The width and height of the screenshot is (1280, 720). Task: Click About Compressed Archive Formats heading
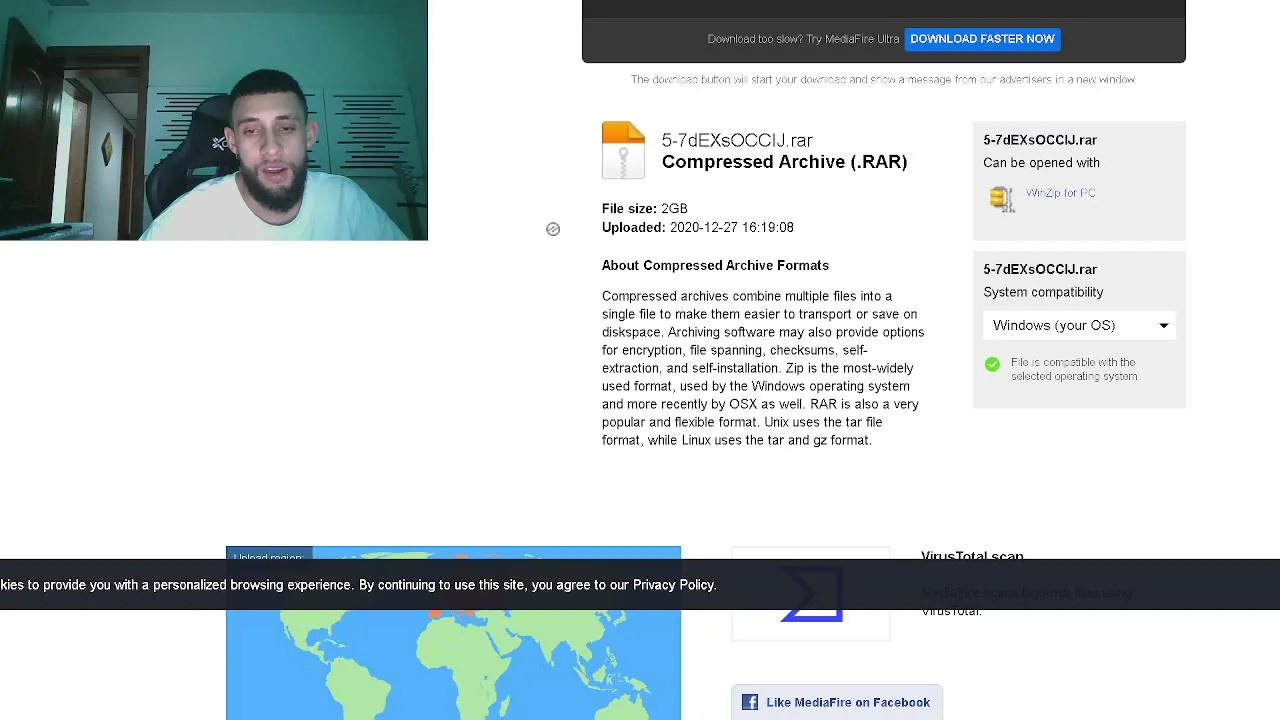[715, 266]
